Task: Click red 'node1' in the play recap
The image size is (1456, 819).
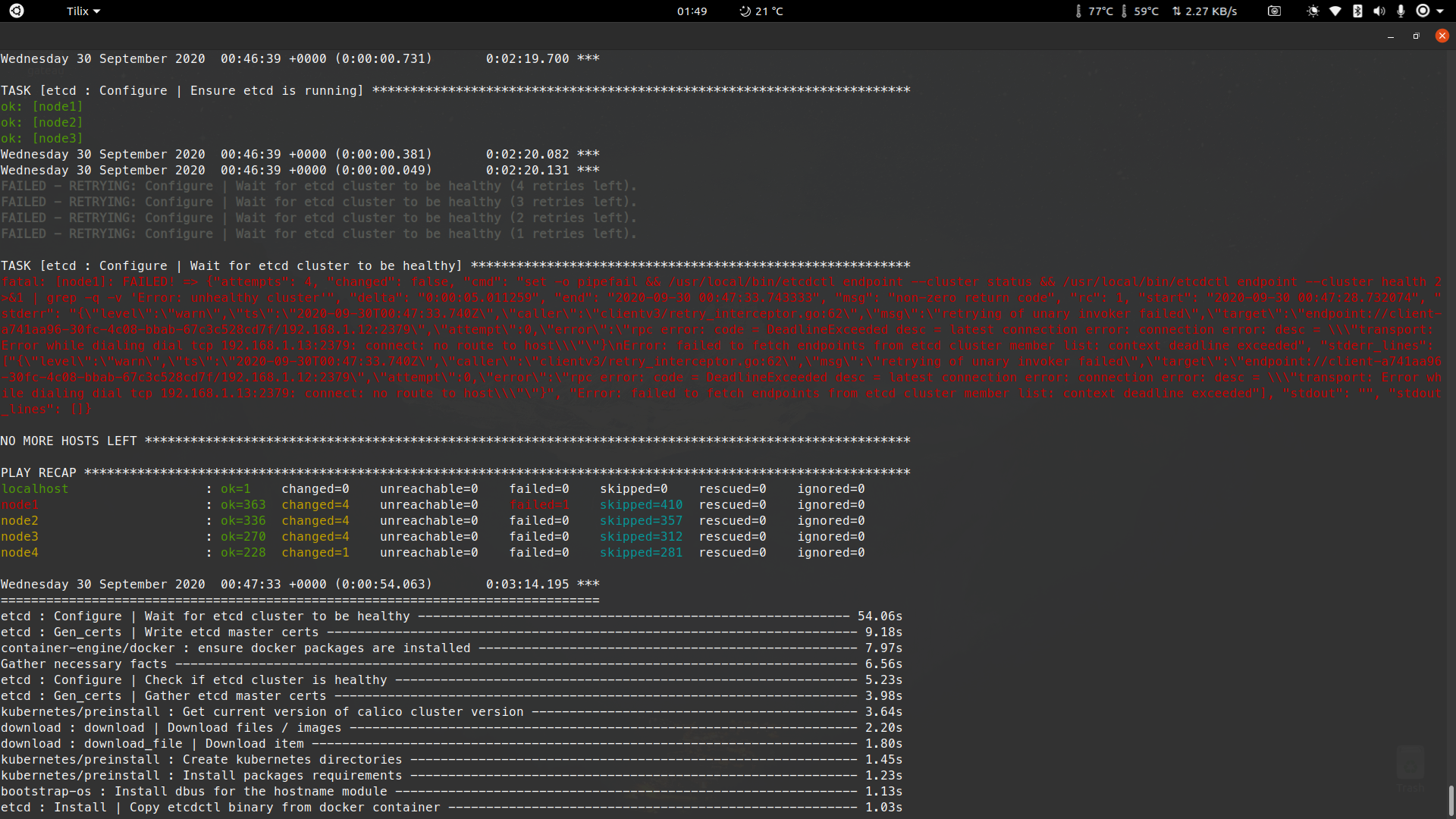Action: (20, 504)
